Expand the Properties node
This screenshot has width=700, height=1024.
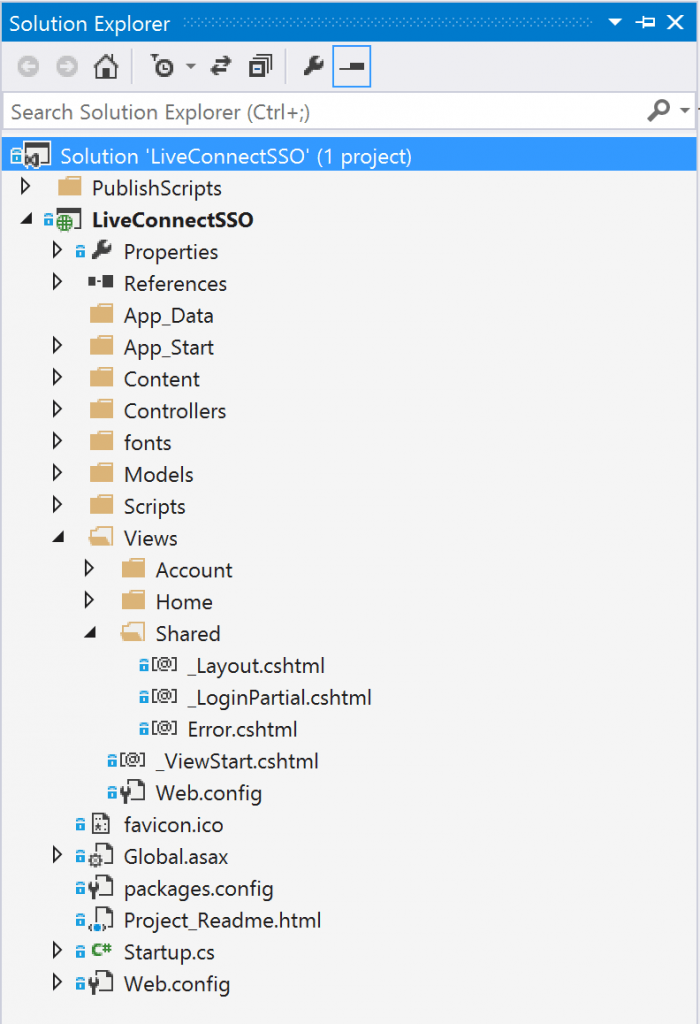pyautogui.click(x=57, y=250)
